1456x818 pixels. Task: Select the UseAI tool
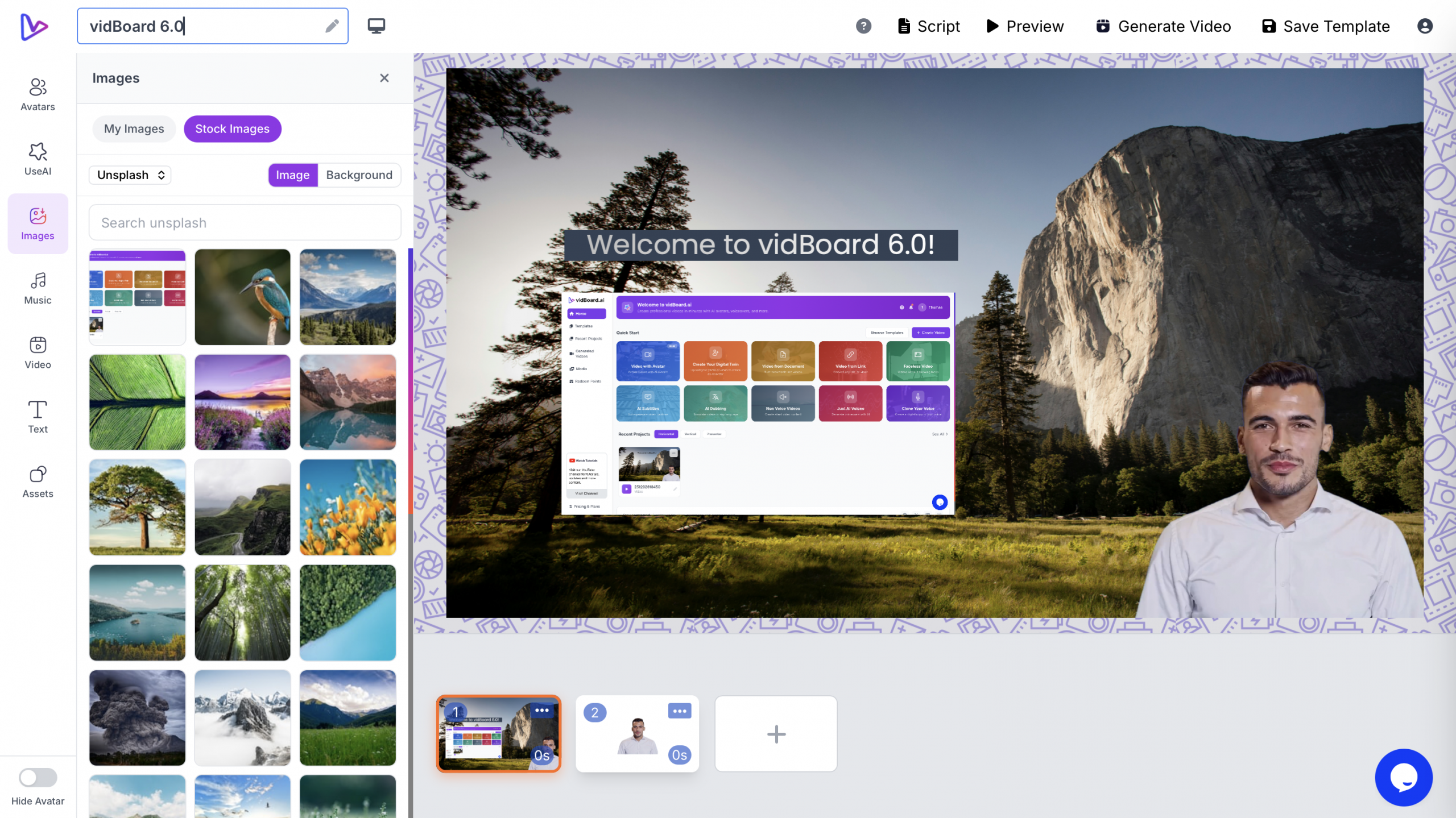(37, 159)
